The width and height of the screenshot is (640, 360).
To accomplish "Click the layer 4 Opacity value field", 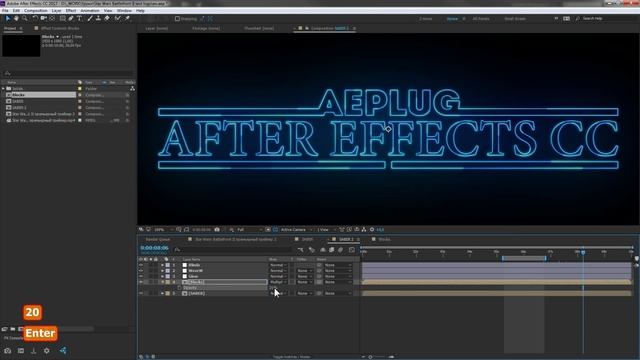I will point(273,288).
